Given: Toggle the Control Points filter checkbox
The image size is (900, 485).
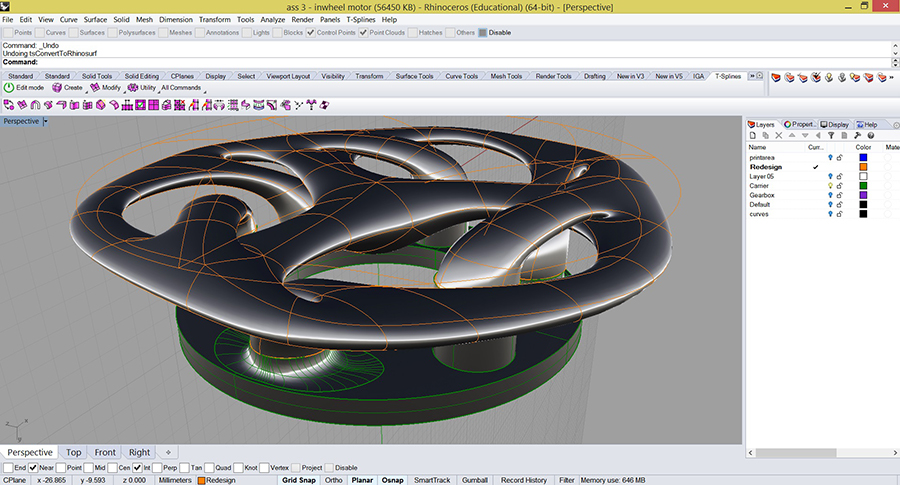Looking at the screenshot, I should (x=312, y=32).
